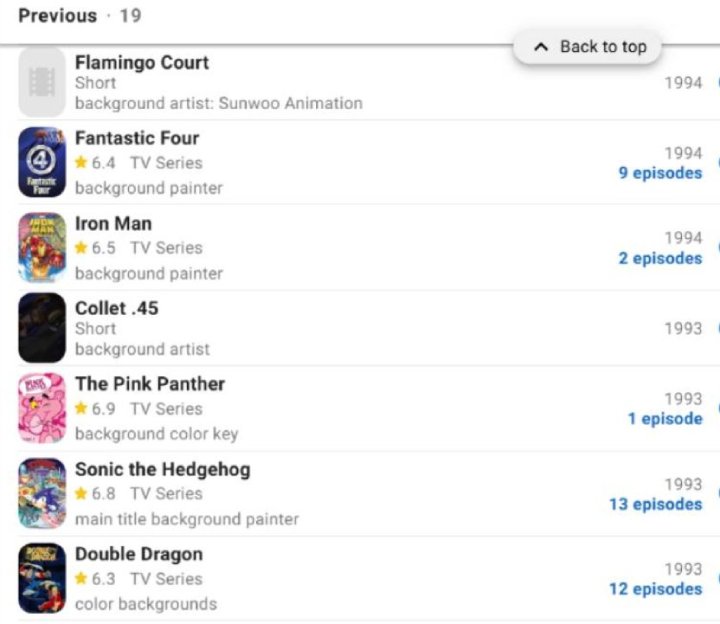Click the Double Dragon 6.3 star rating
The image size is (720, 624).
click(95, 579)
